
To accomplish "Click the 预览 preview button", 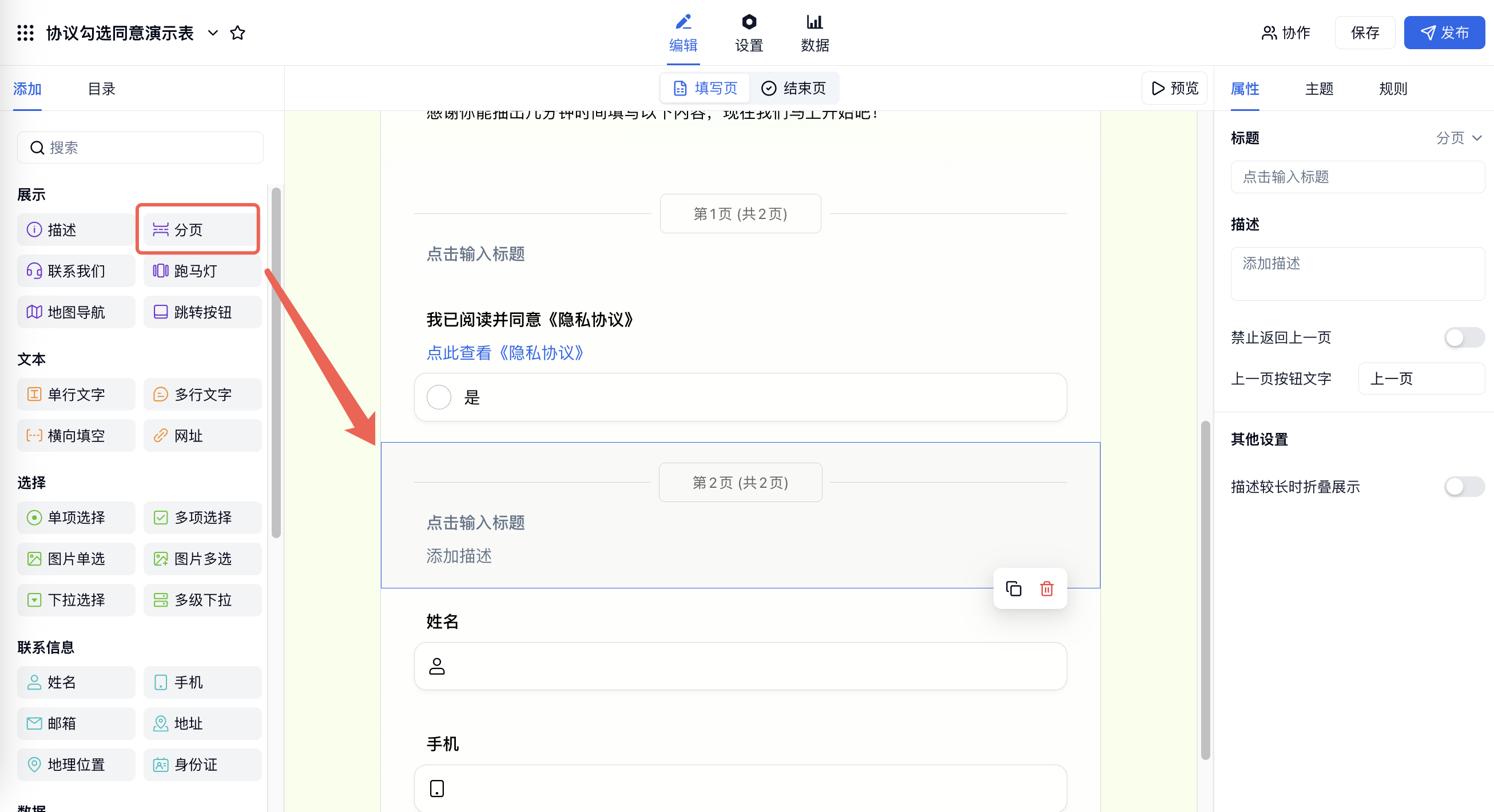I will [x=1174, y=88].
